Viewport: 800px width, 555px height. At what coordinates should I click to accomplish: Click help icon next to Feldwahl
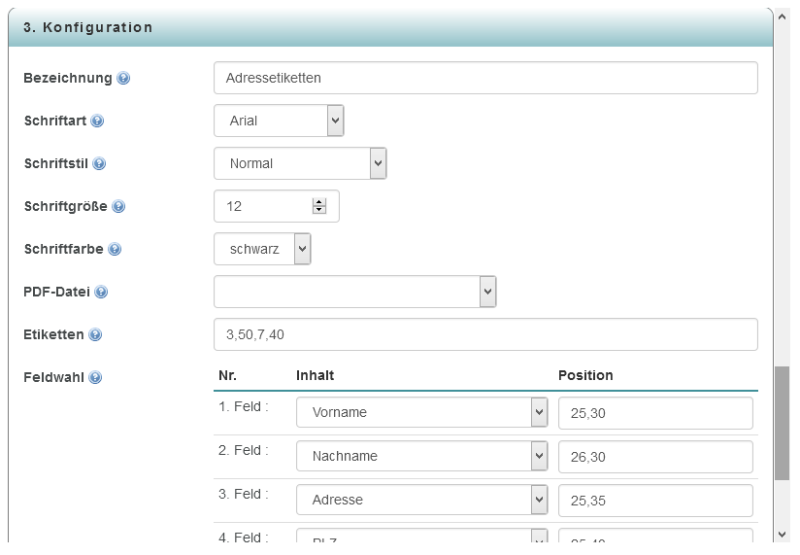(x=95, y=377)
